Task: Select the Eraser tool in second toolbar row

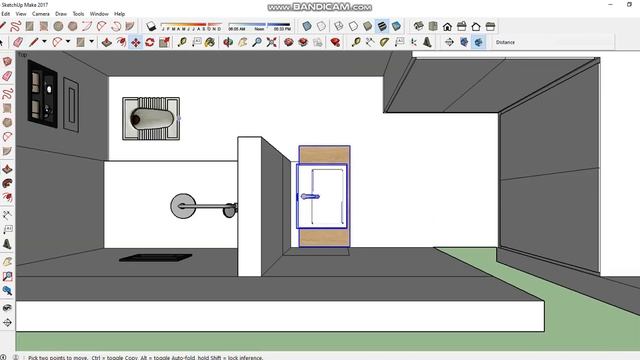Action: [18, 42]
